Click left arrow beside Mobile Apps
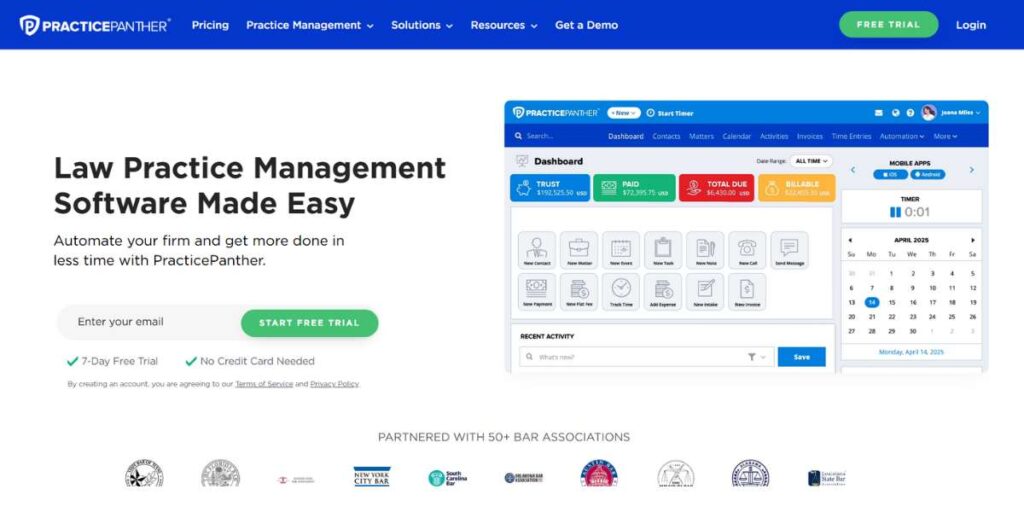1024x512 pixels. (852, 170)
